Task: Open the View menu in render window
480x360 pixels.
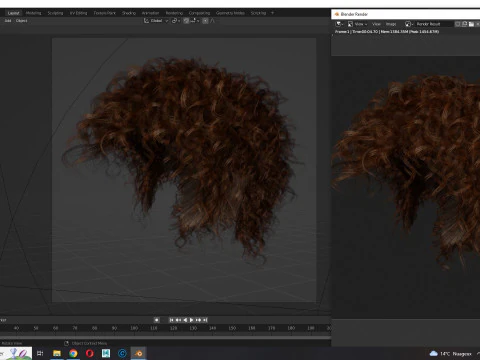Action: pyautogui.click(x=376, y=24)
